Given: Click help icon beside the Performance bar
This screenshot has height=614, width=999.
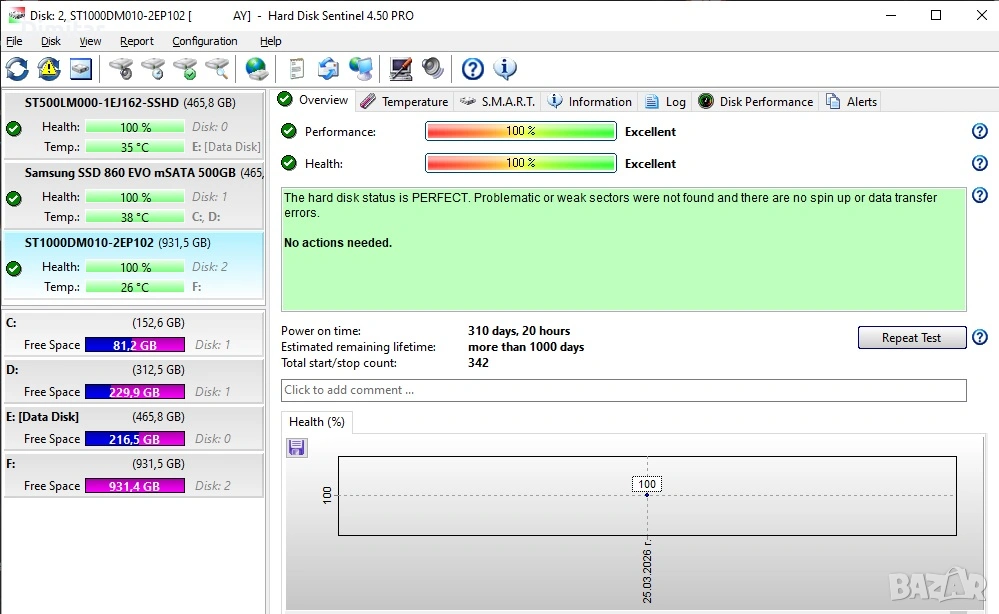Looking at the screenshot, I should (x=979, y=132).
